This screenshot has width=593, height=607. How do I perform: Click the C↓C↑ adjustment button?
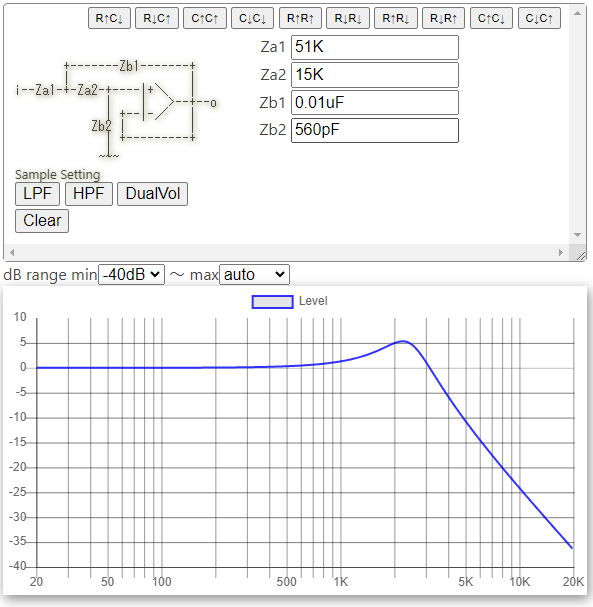[x=539, y=18]
